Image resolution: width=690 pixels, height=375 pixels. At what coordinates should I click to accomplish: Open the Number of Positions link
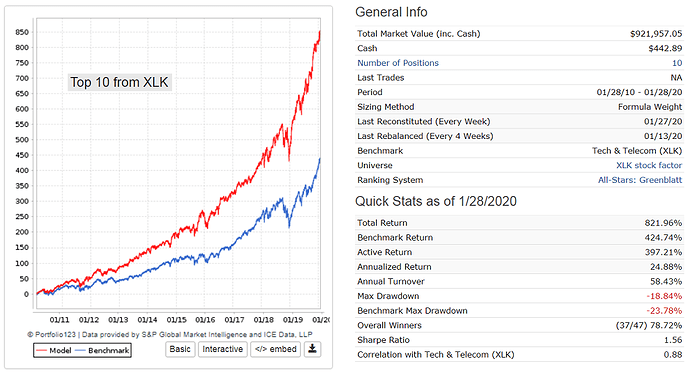point(398,63)
